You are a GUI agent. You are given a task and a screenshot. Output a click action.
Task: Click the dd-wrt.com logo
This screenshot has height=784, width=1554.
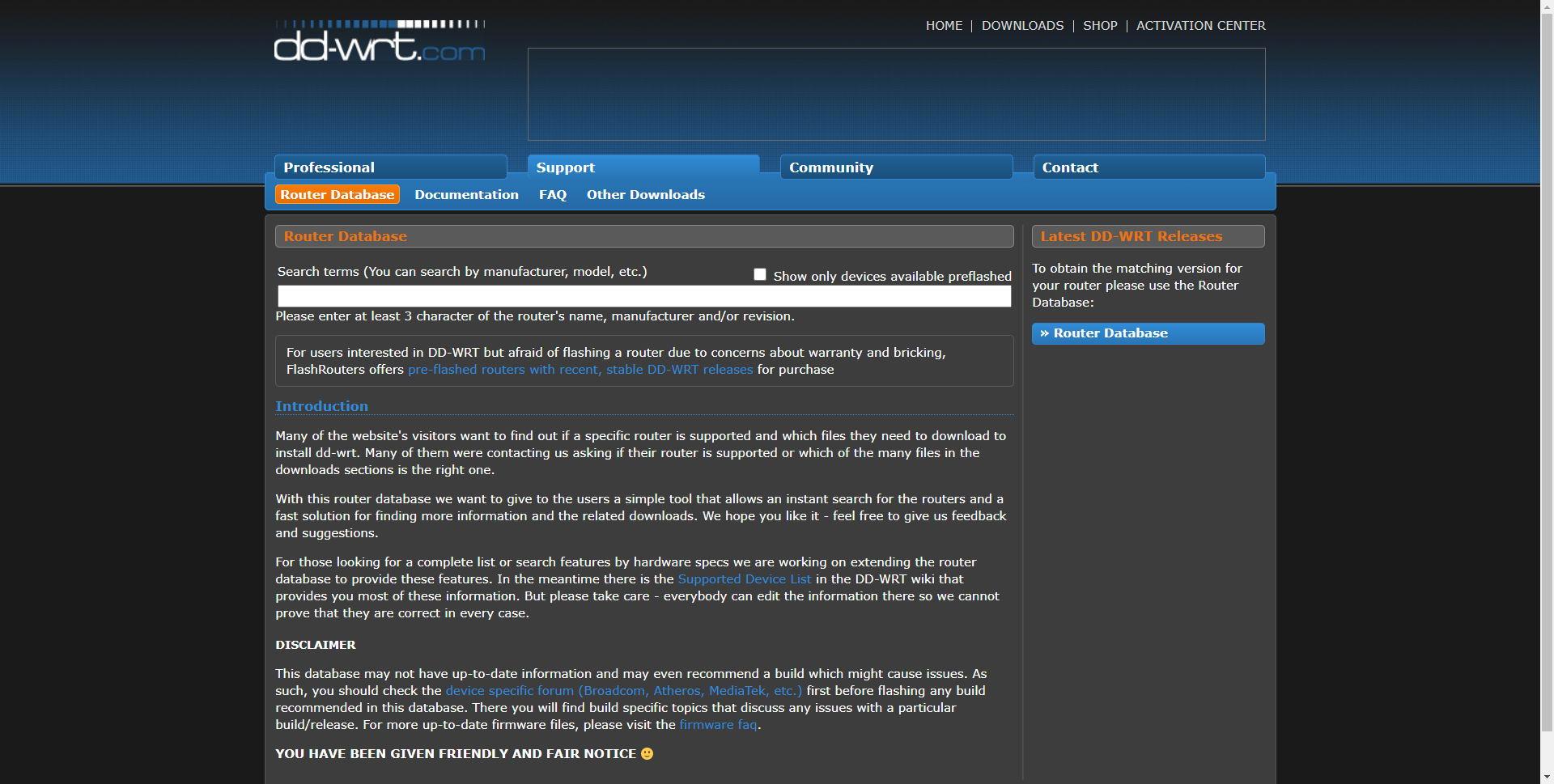click(380, 40)
